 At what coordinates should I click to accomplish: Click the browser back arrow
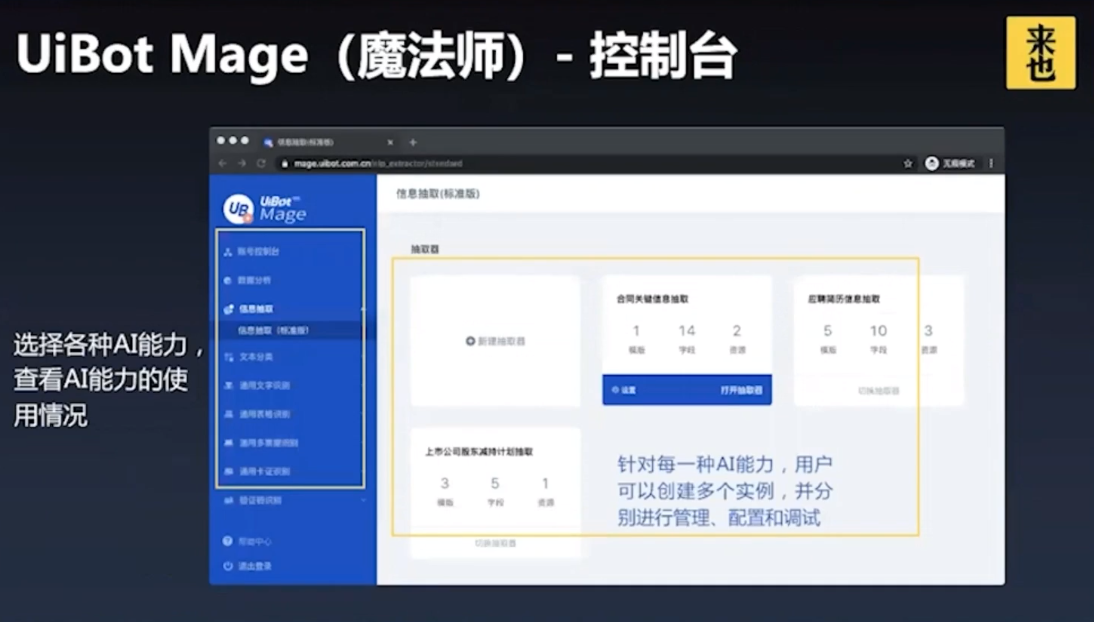pyautogui.click(x=223, y=163)
